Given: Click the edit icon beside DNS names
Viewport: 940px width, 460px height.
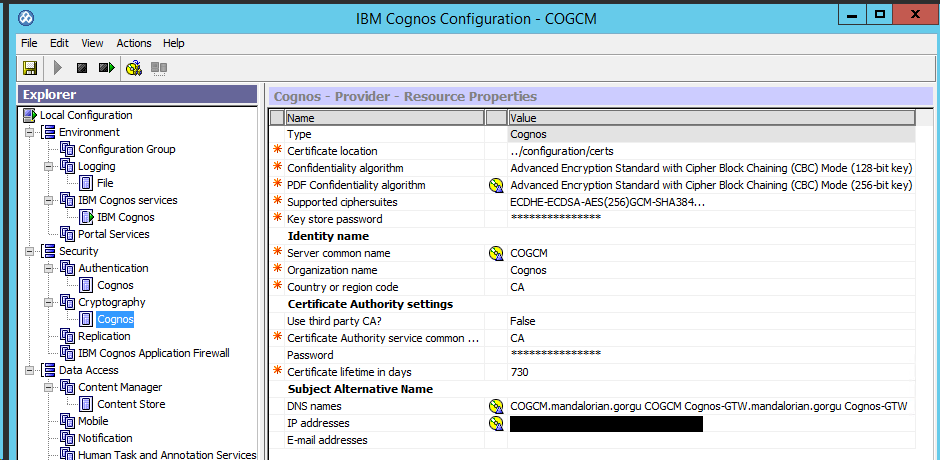Looking at the screenshot, I should (x=496, y=406).
